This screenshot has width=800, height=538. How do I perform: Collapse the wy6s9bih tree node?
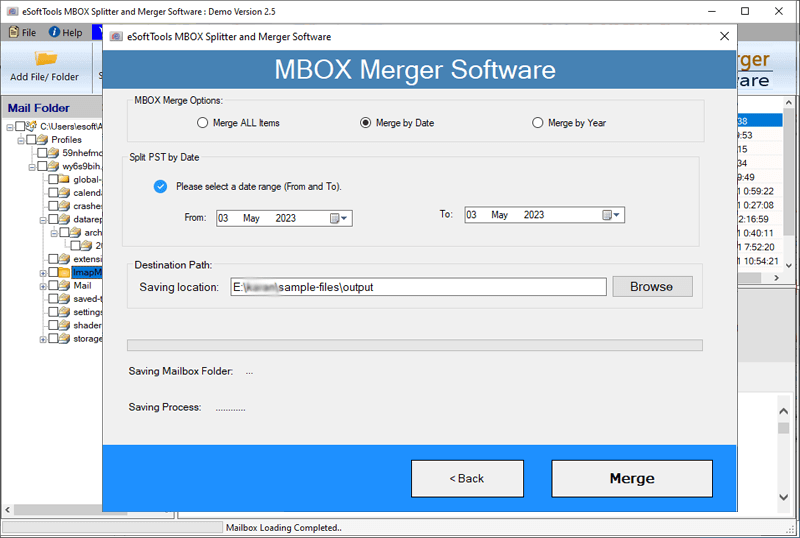pyautogui.click(x=32, y=166)
